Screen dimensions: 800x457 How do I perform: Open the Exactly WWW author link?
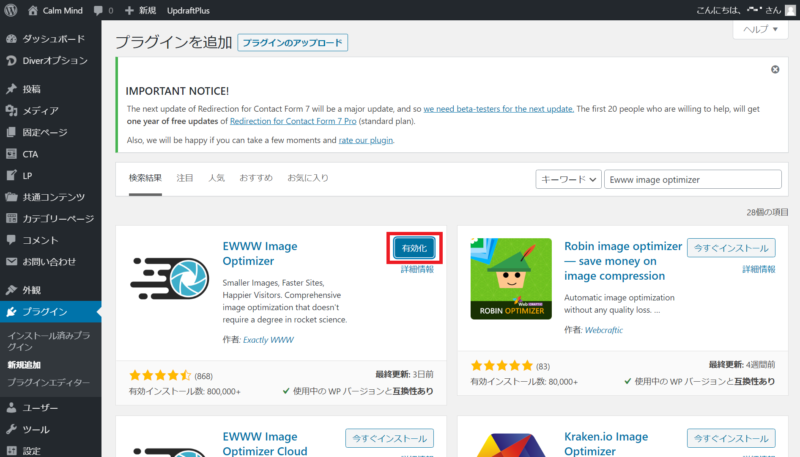point(268,340)
